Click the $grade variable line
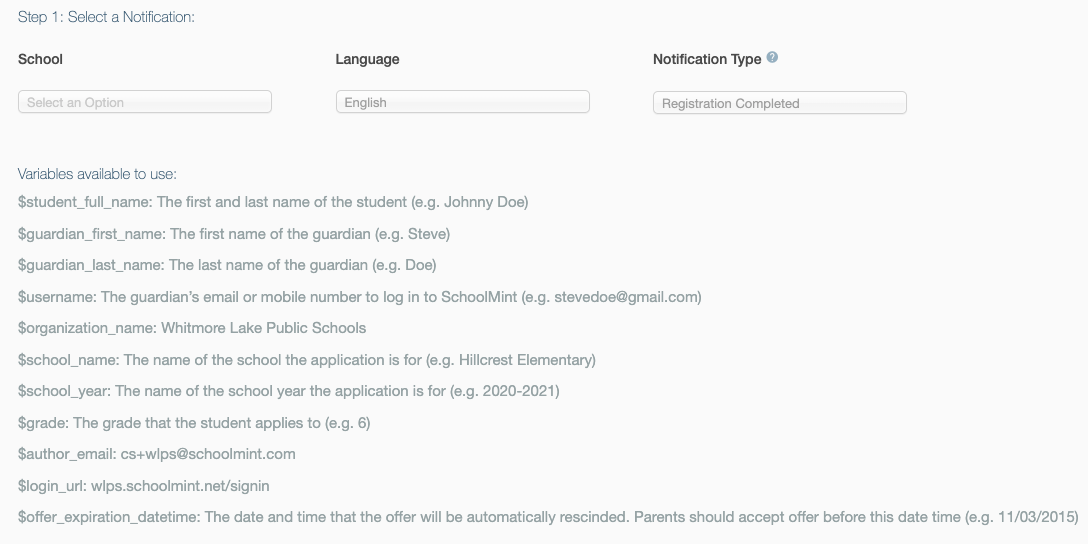 [194, 423]
